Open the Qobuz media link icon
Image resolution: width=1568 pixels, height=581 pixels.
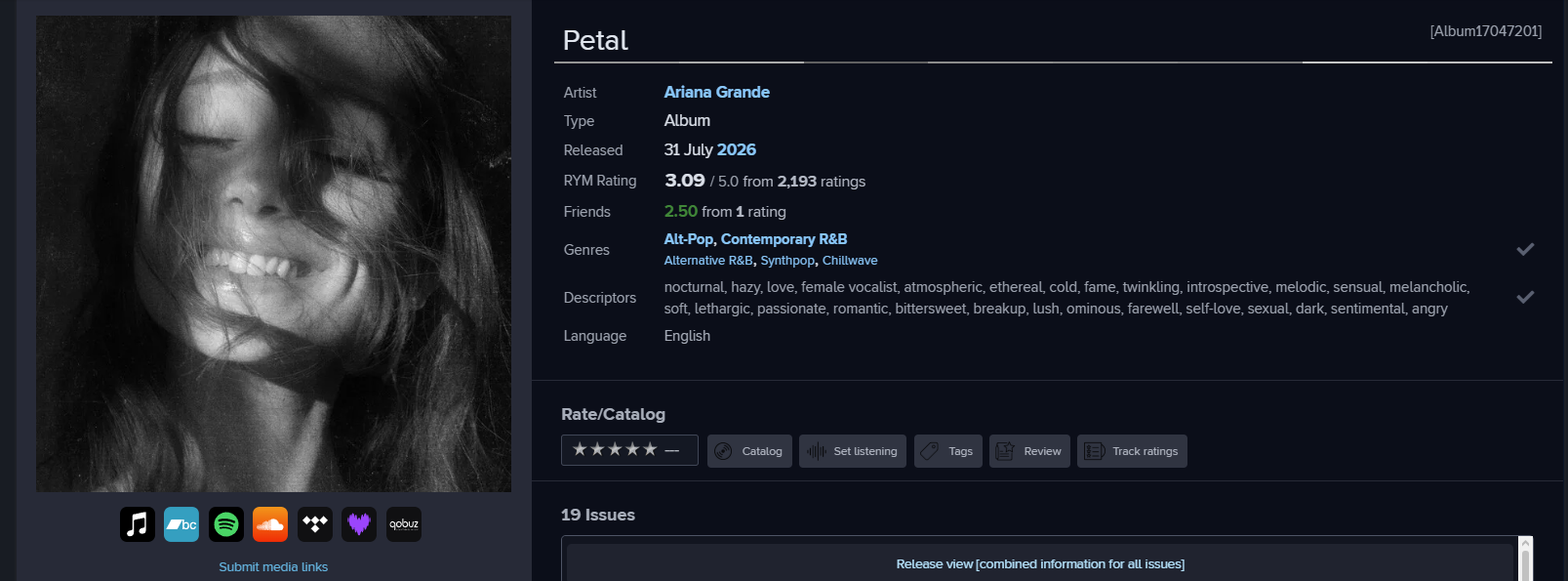404,524
